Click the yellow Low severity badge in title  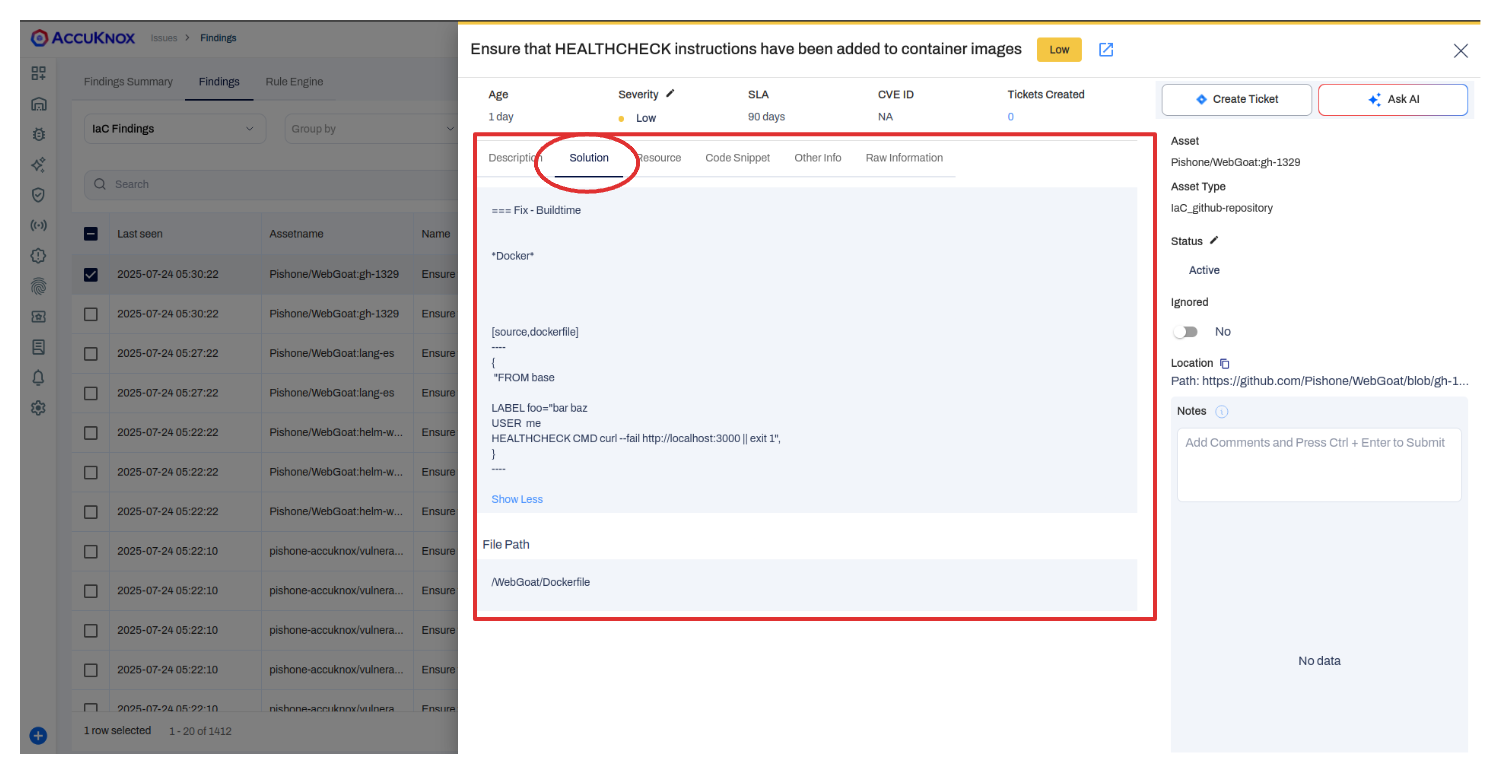[1060, 49]
